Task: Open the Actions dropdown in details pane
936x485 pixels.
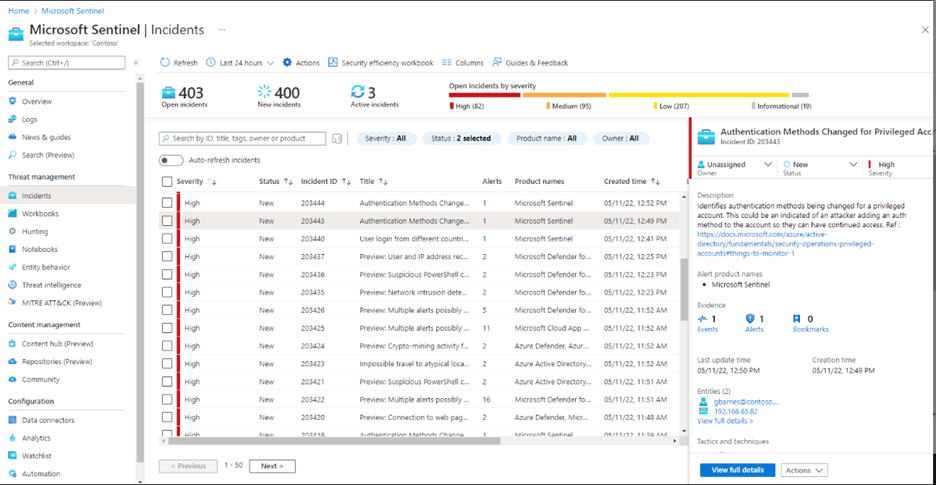Action: tap(804, 471)
